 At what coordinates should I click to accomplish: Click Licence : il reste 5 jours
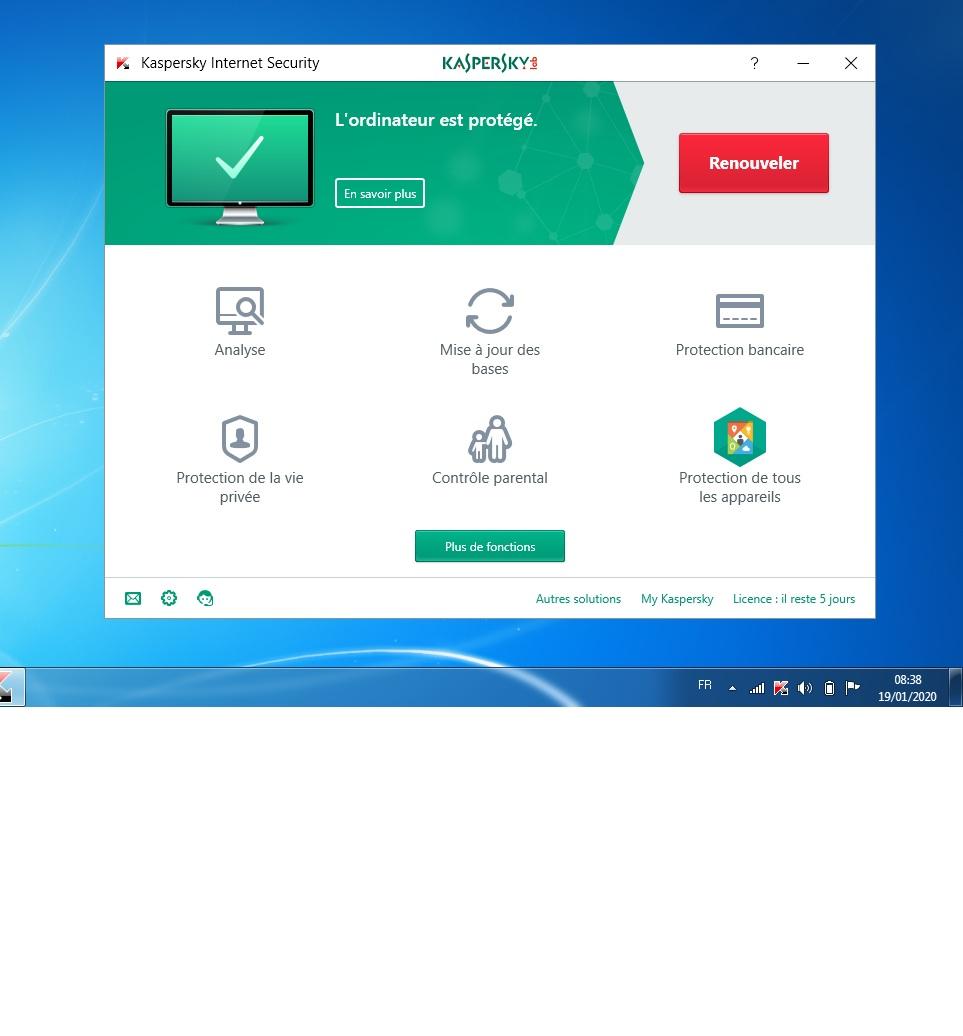tap(794, 599)
